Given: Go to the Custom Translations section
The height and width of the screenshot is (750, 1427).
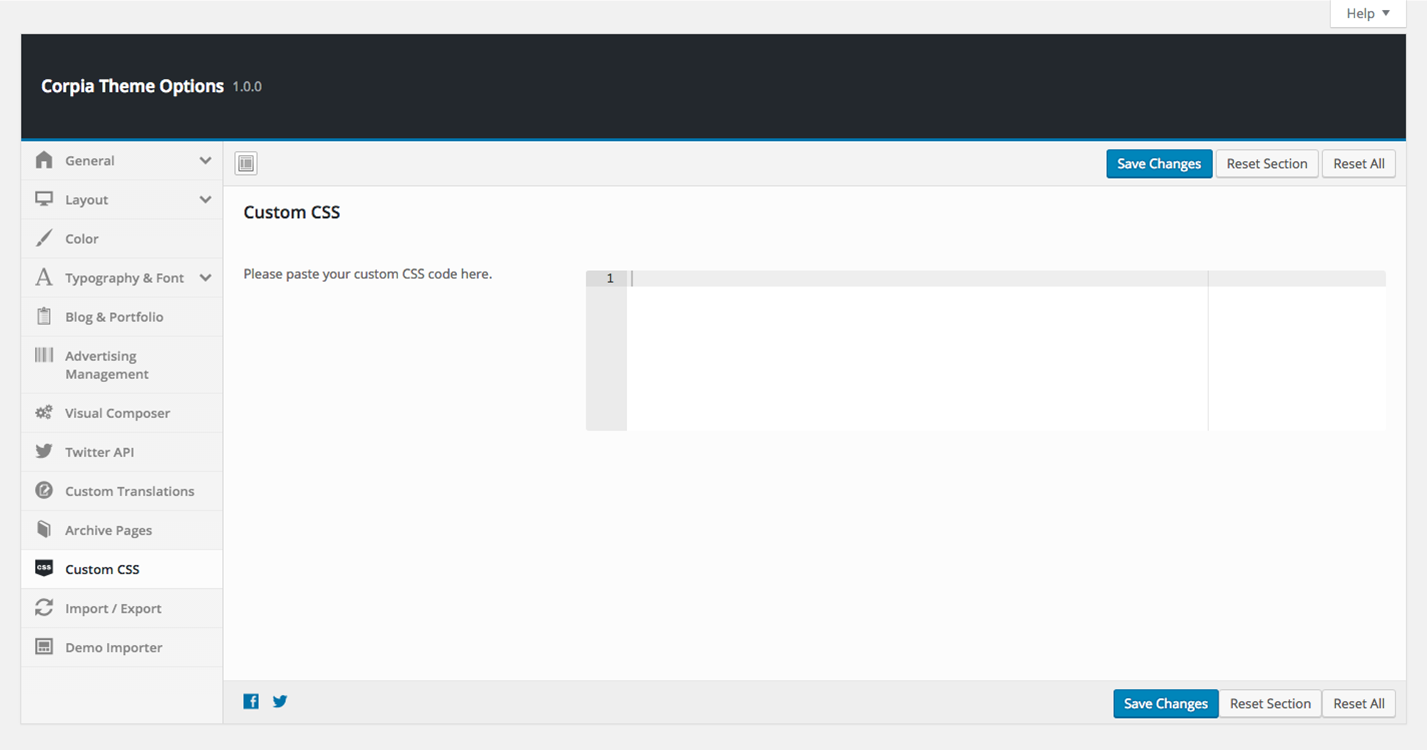Looking at the screenshot, I should (x=129, y=491).
